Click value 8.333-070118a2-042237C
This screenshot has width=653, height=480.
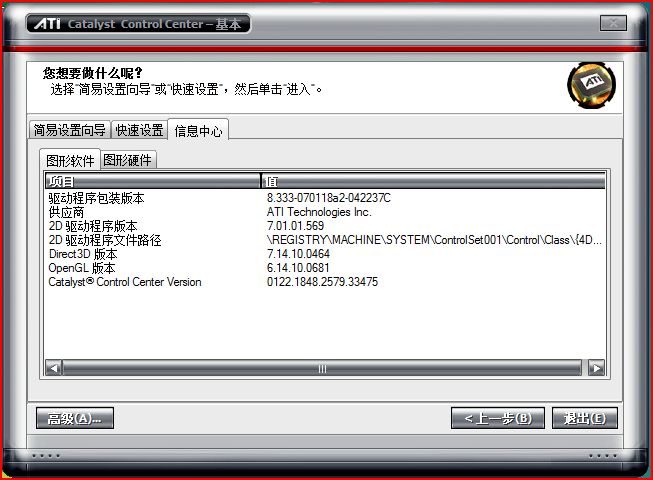pos(329,198)
